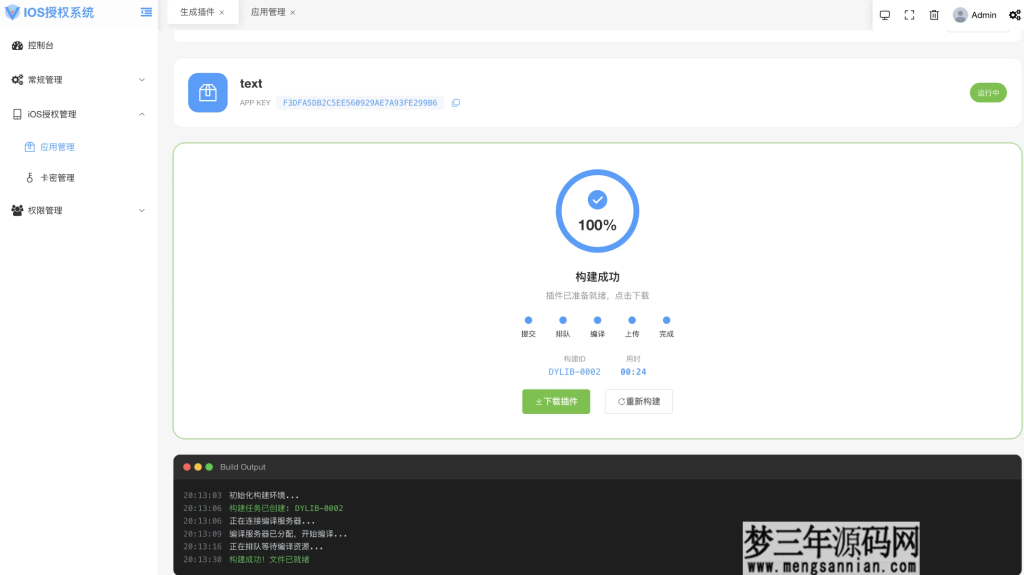Viewport: 1024px width, 575px height.
Task: Click the 排队 step dot
Action: (x=563, y=320)
